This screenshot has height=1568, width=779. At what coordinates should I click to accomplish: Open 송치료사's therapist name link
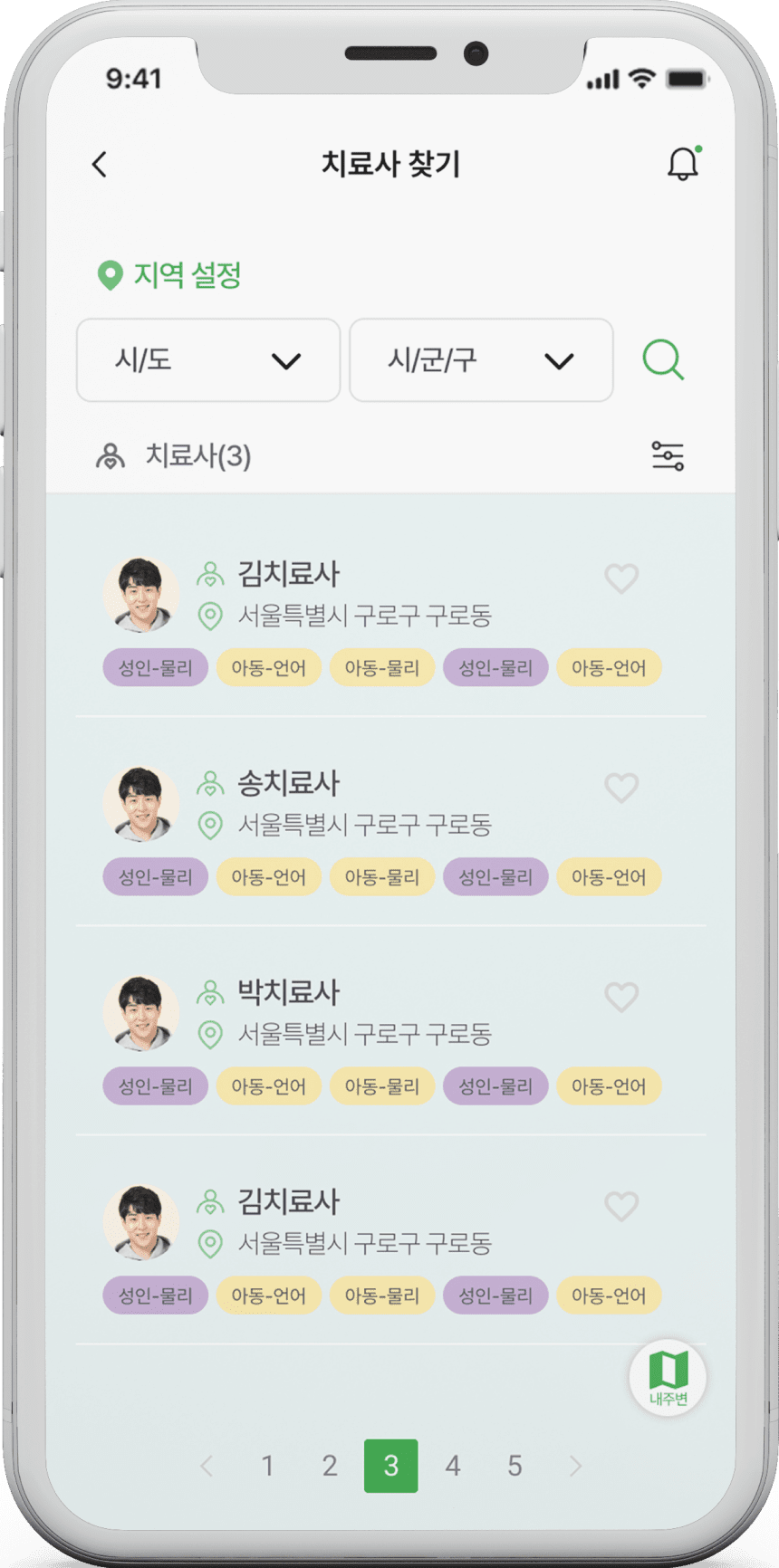point(288,783)
